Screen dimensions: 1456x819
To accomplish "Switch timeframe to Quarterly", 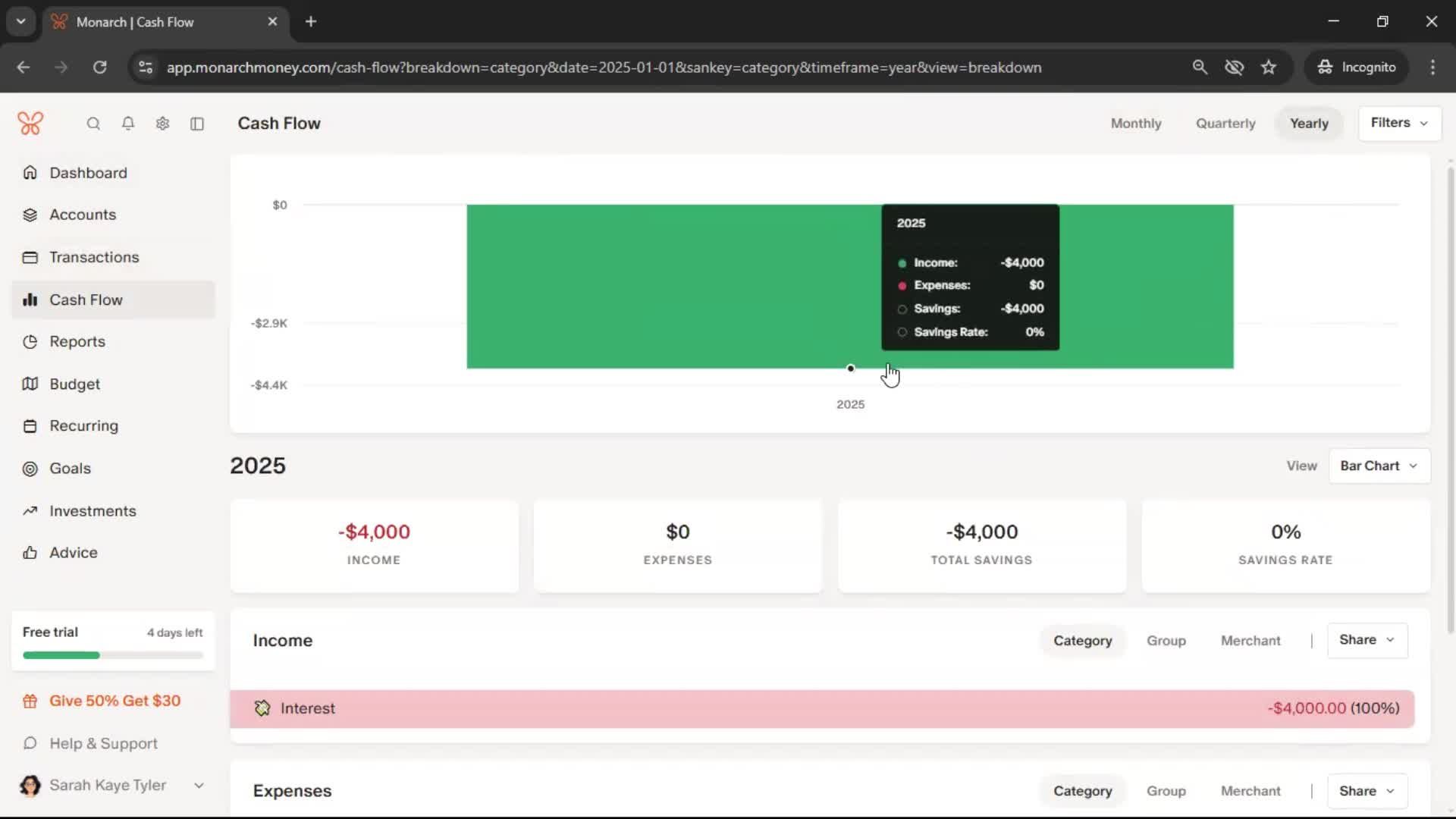I will [1225, 124].
